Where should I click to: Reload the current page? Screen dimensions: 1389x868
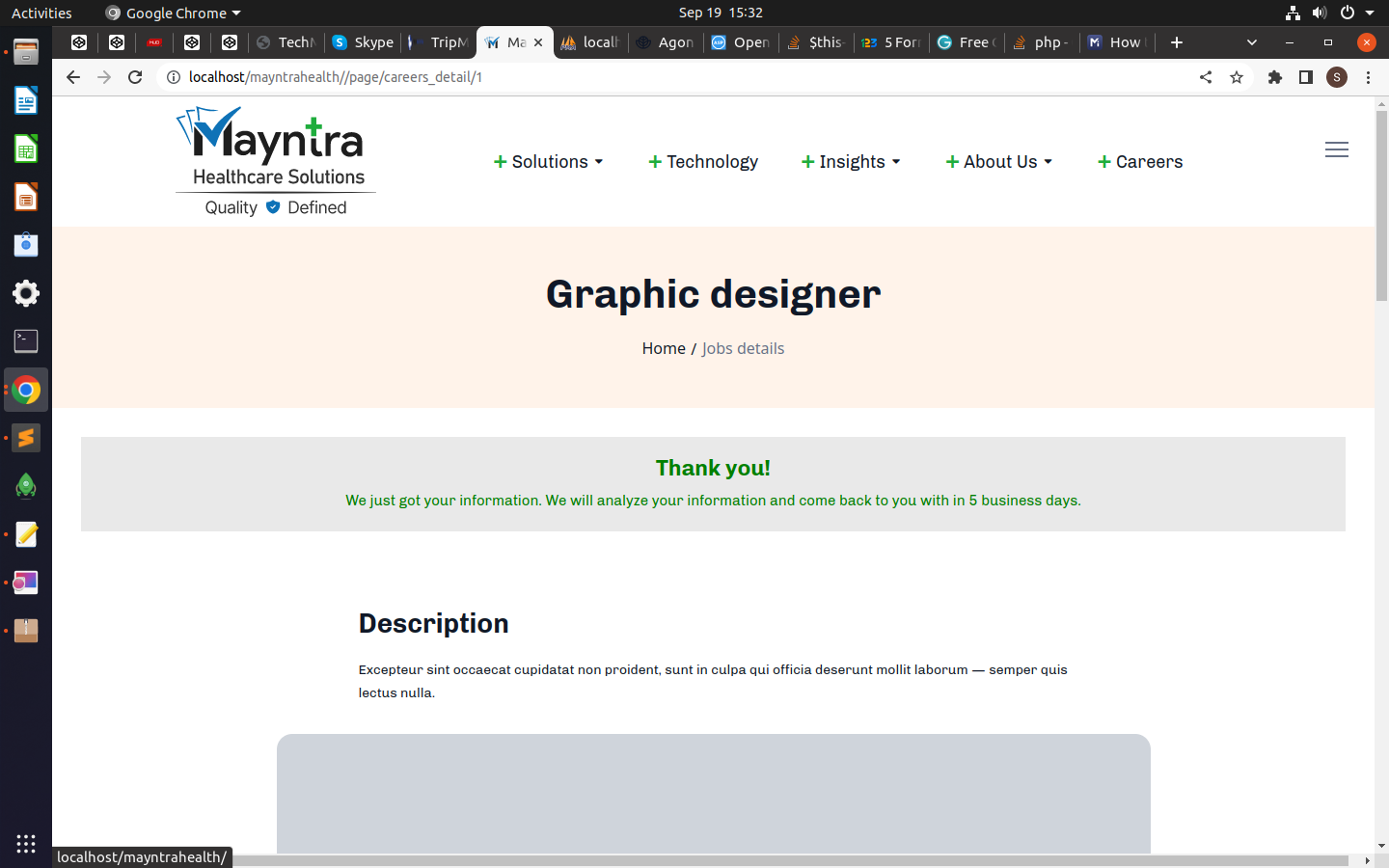135,77
